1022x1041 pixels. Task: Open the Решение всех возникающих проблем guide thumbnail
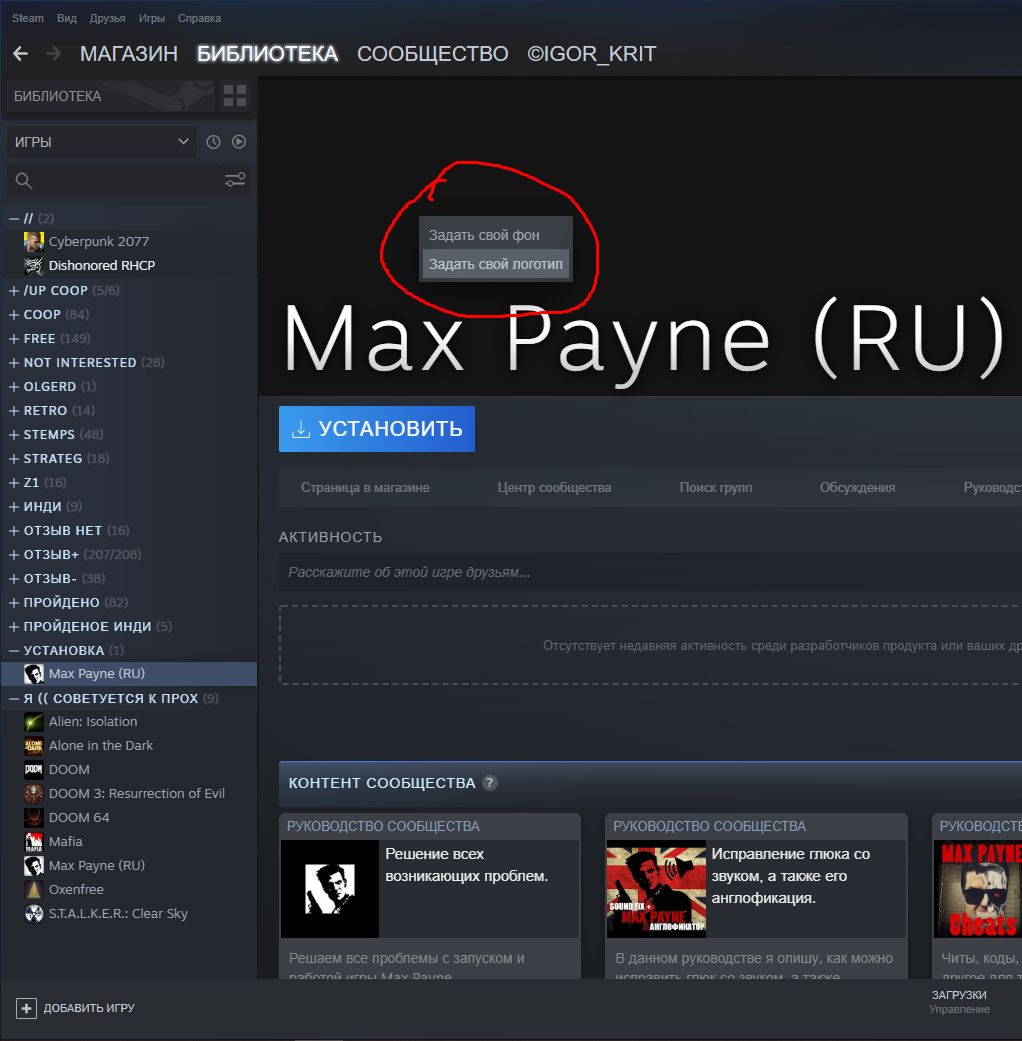[330, 889]
